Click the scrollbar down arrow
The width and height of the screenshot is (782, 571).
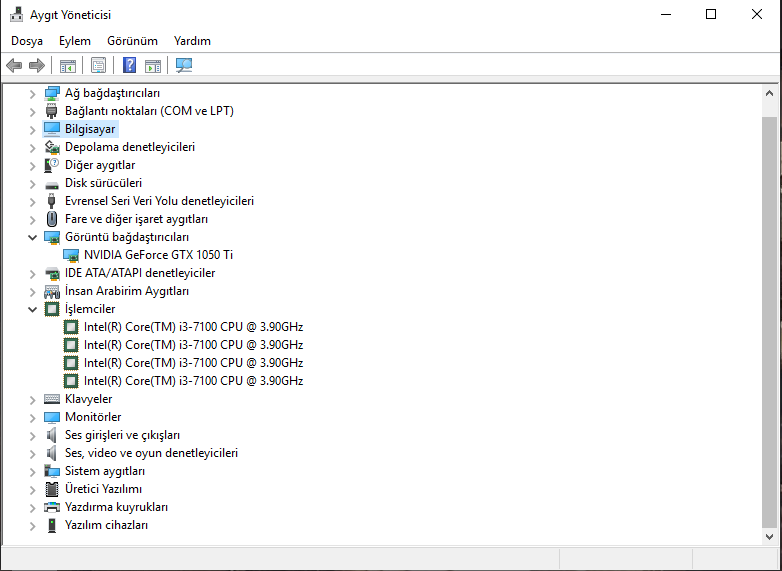[769, 537]
